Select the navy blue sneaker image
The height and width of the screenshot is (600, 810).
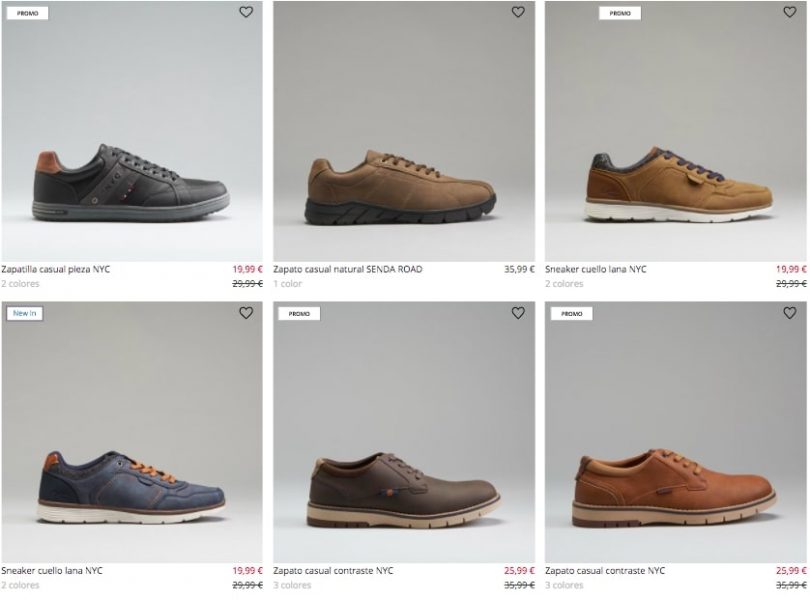[x=131, y=483]
